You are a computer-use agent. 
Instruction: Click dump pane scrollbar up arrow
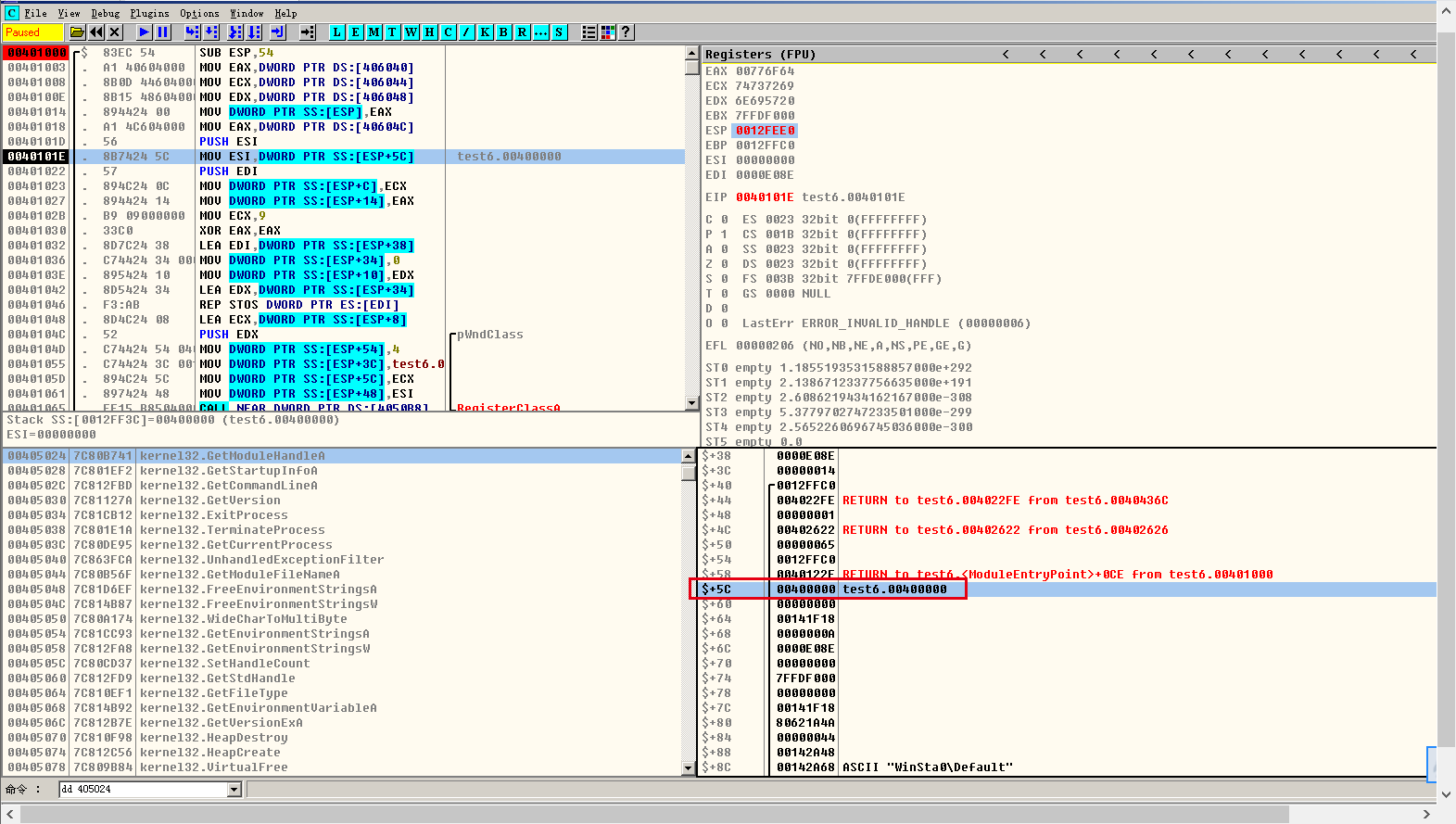coord(688,456)
